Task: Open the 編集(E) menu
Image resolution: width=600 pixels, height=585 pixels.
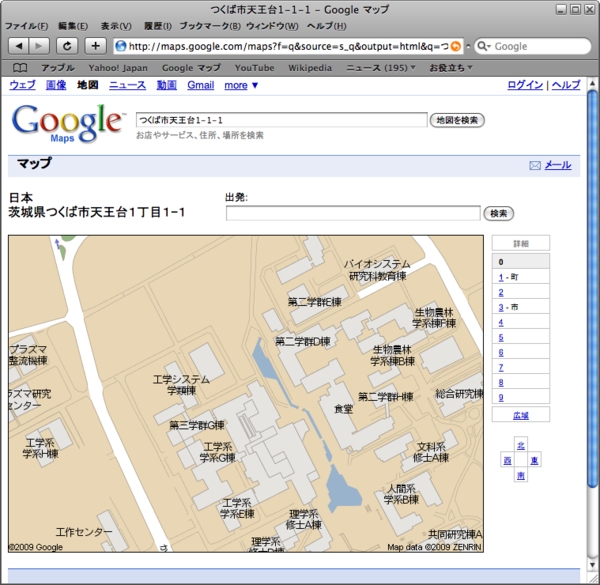Action: pos(73,26)
